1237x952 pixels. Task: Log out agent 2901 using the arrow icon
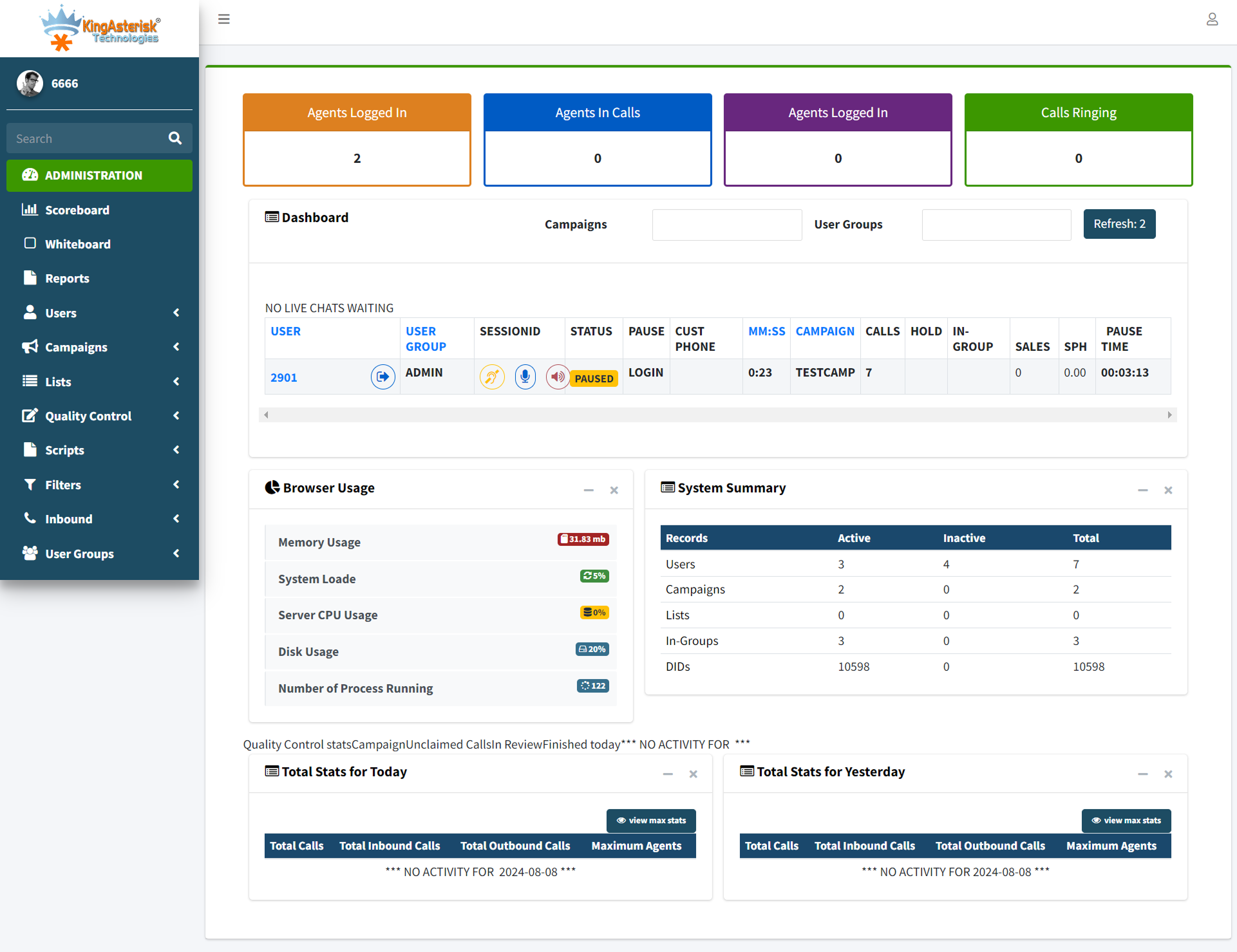coord(382,377)
